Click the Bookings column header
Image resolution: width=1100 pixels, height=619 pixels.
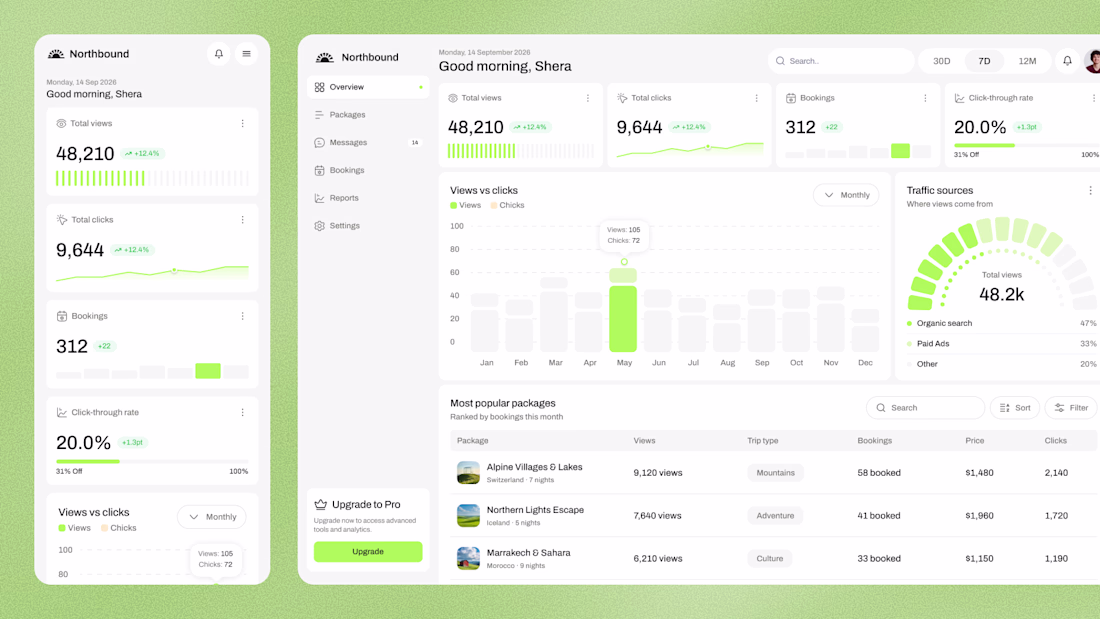point(875,441)
